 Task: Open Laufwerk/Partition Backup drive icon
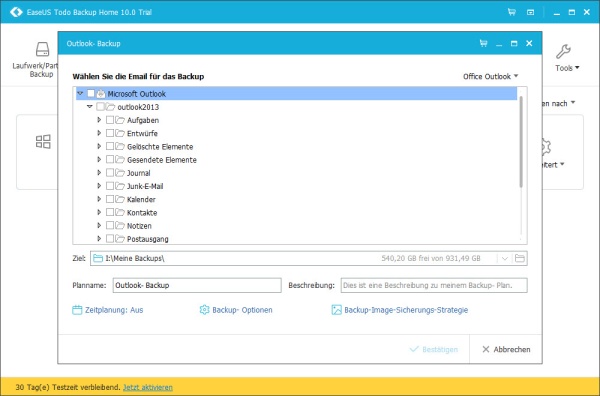(42, 50)
